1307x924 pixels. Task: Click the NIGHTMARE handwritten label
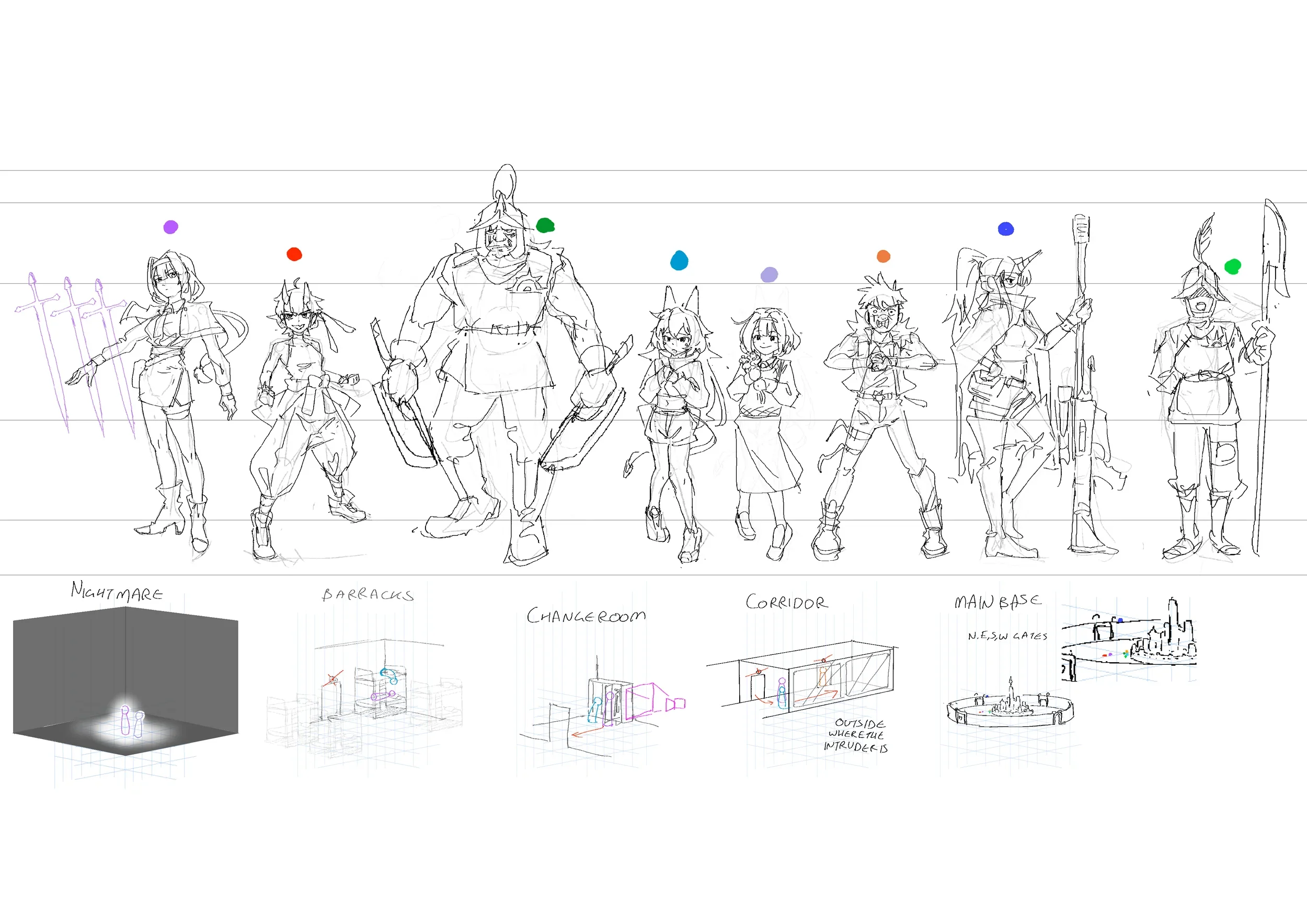(117, 592)
